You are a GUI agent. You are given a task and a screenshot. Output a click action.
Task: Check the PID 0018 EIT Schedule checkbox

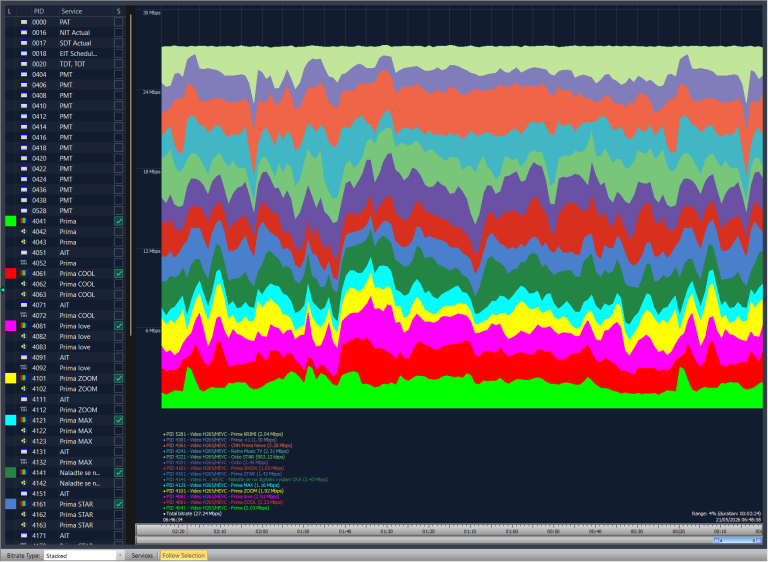click(x=119, y=53)
